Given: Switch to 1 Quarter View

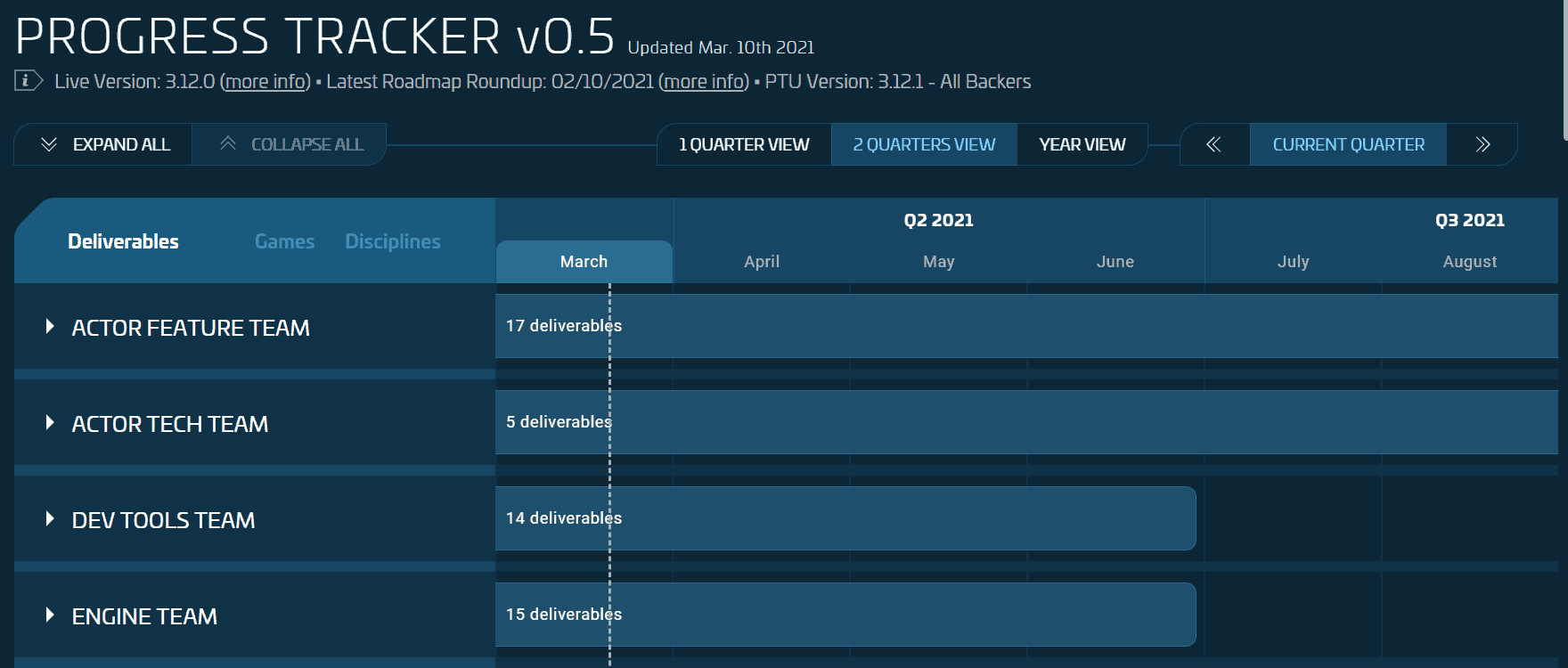Looking at the screenshot, I should pos(744,144).
